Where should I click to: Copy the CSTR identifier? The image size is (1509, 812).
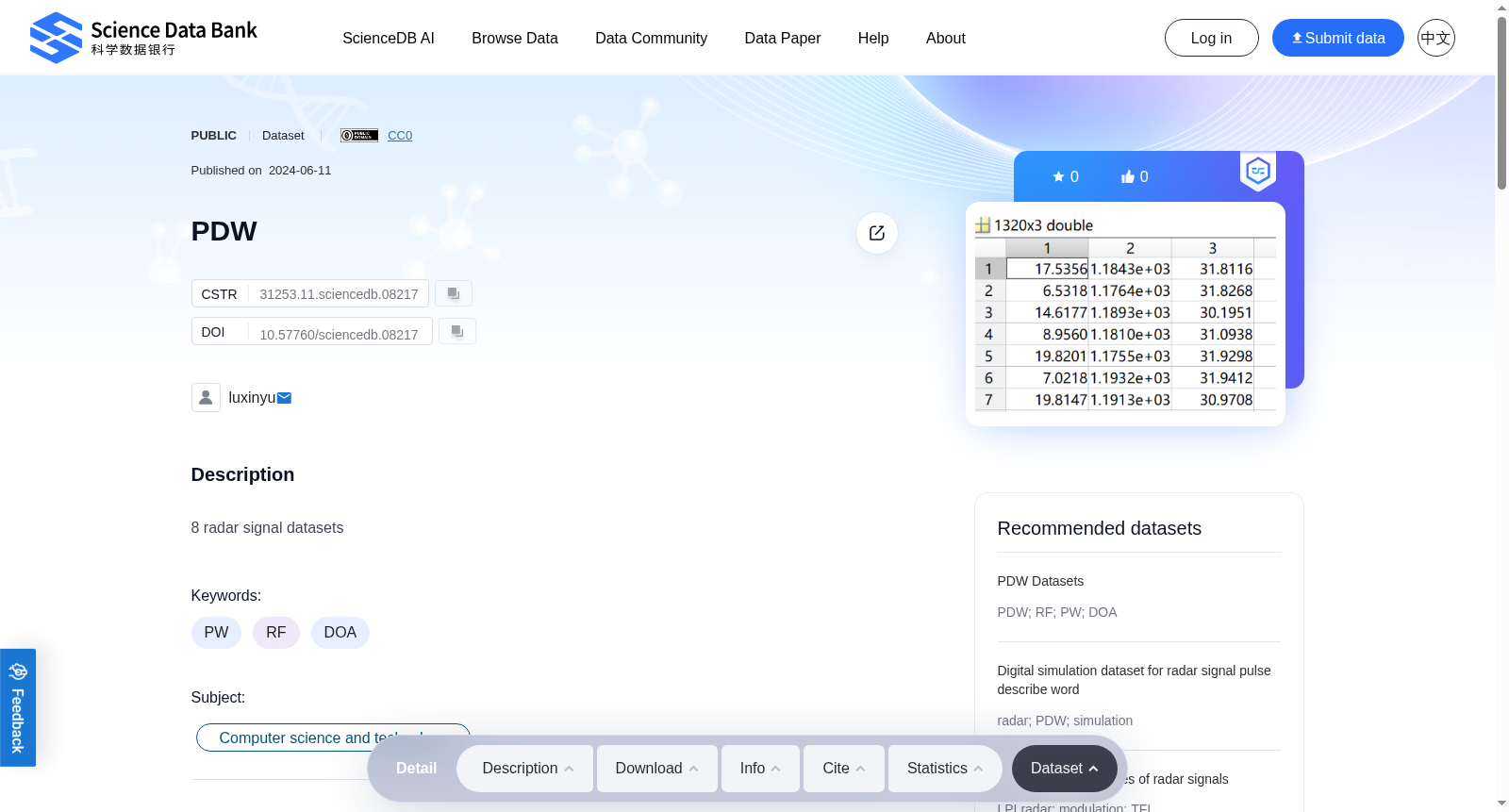[x=454, y=293]
